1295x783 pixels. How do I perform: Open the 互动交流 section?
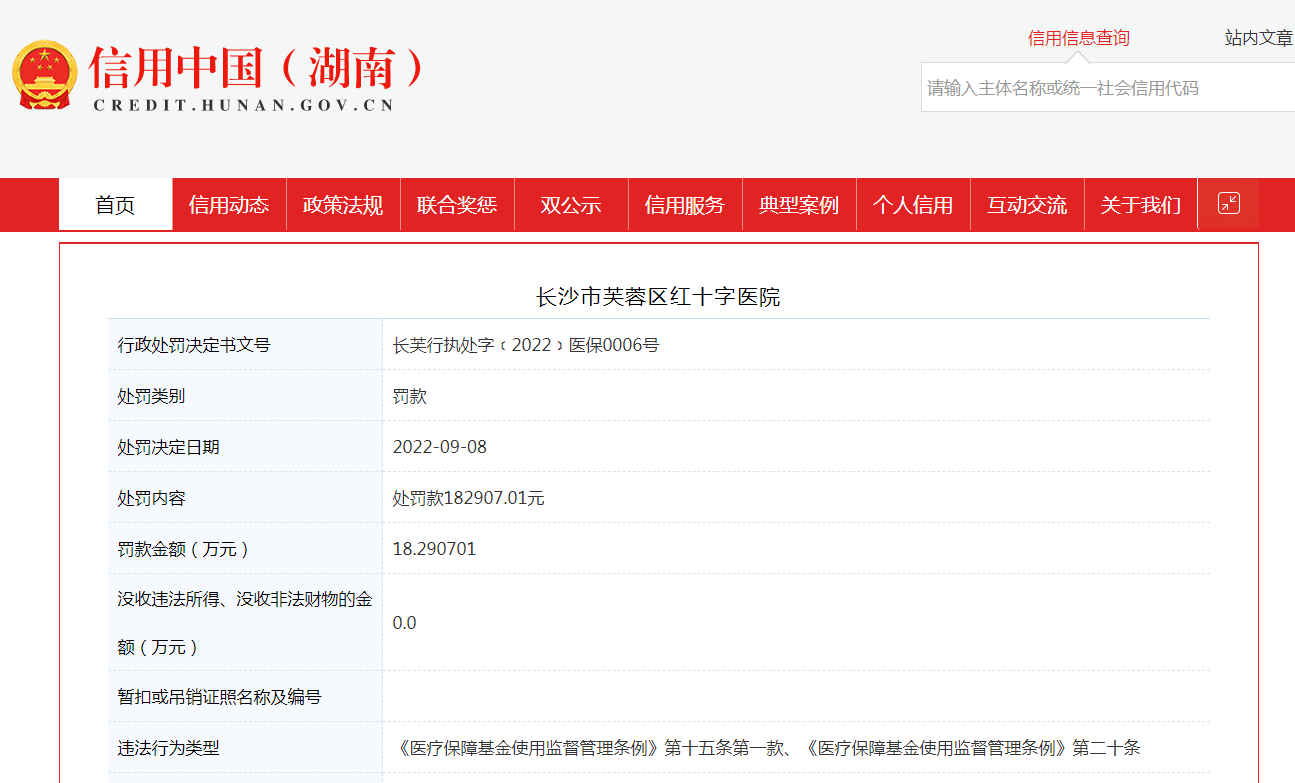tap(1027, 205)
